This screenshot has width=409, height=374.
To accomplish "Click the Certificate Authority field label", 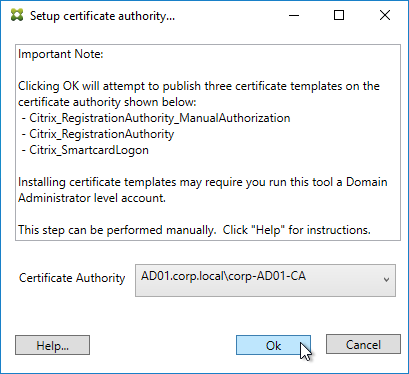I will pos(72,278).
